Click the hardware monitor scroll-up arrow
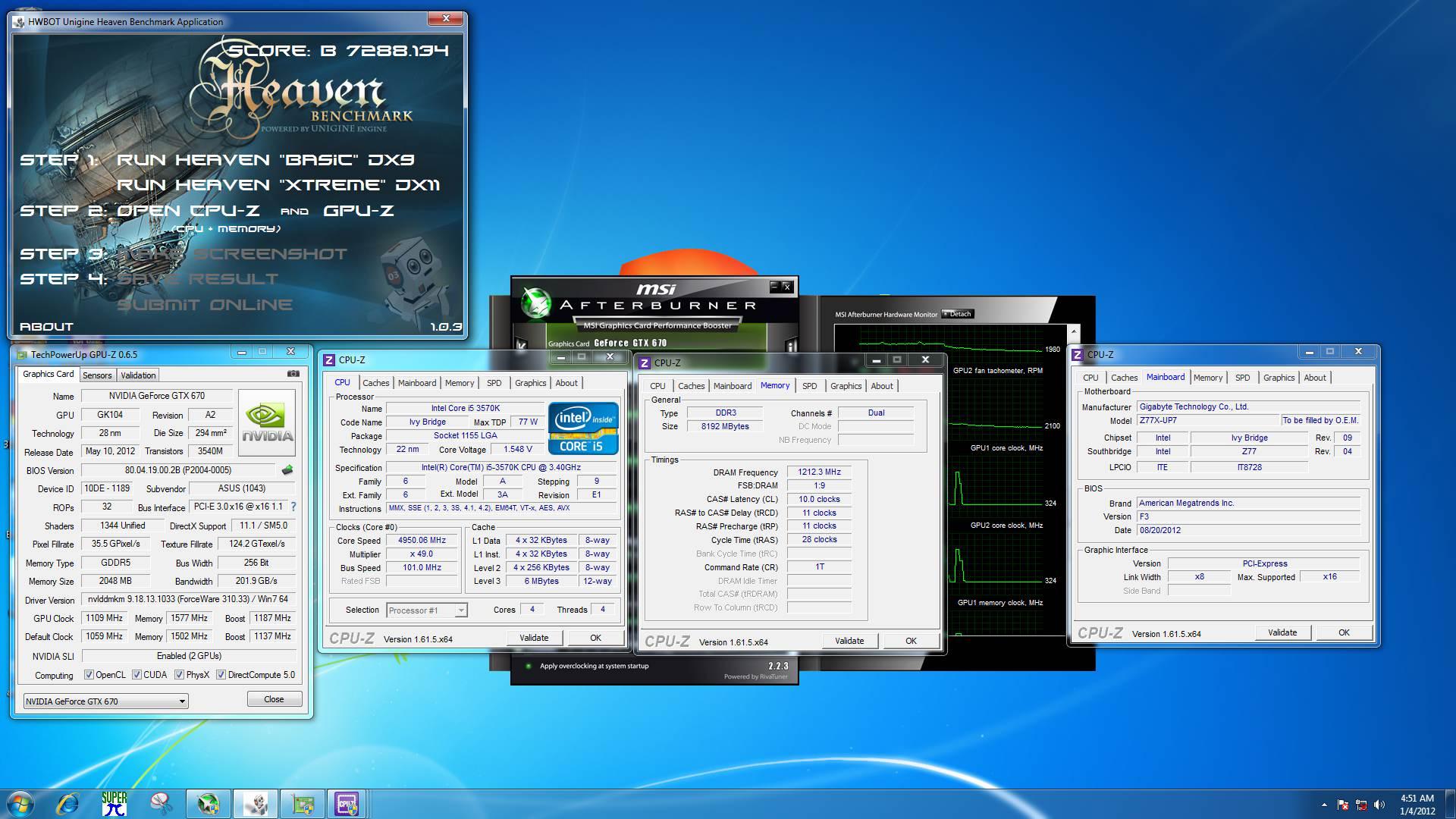This screenshot has width=1456, height=819. click(1073, 332)
